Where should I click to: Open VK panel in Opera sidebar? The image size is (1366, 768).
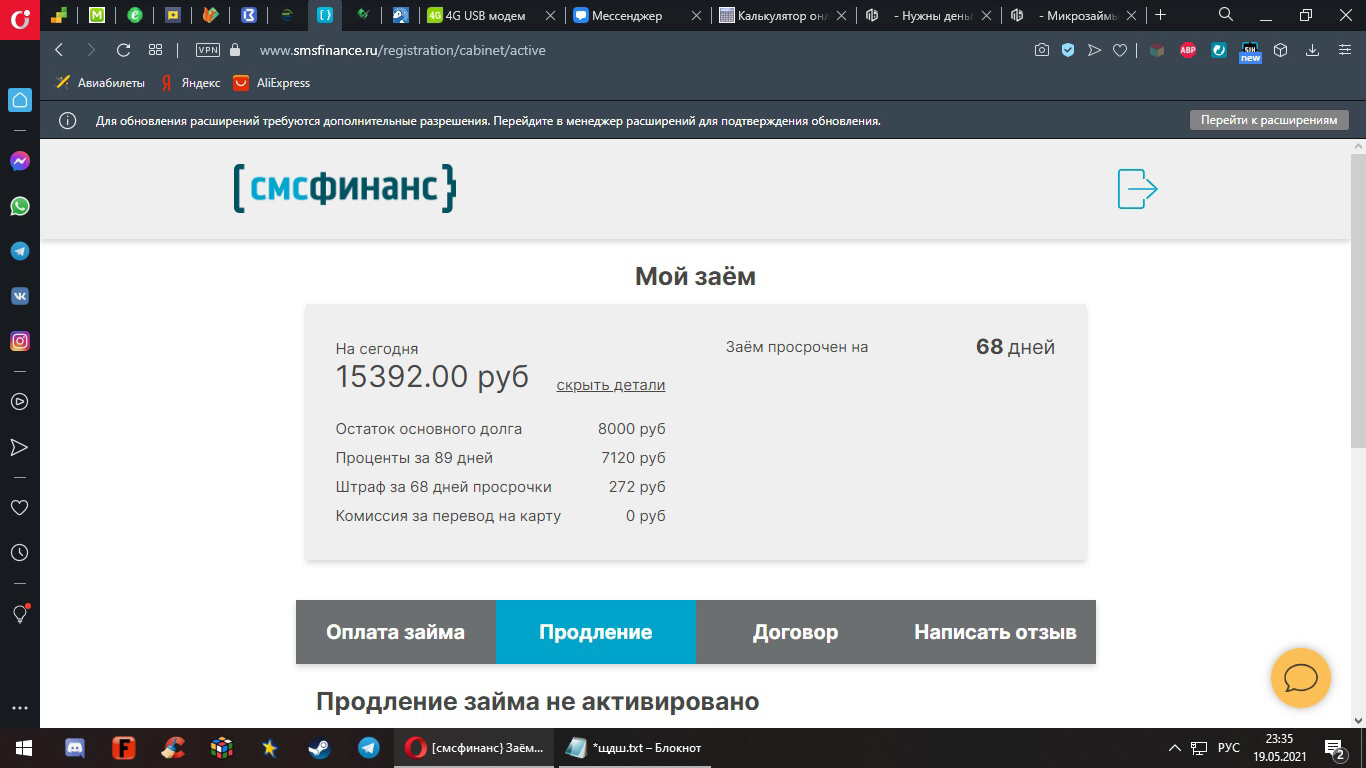coord(19,296)
